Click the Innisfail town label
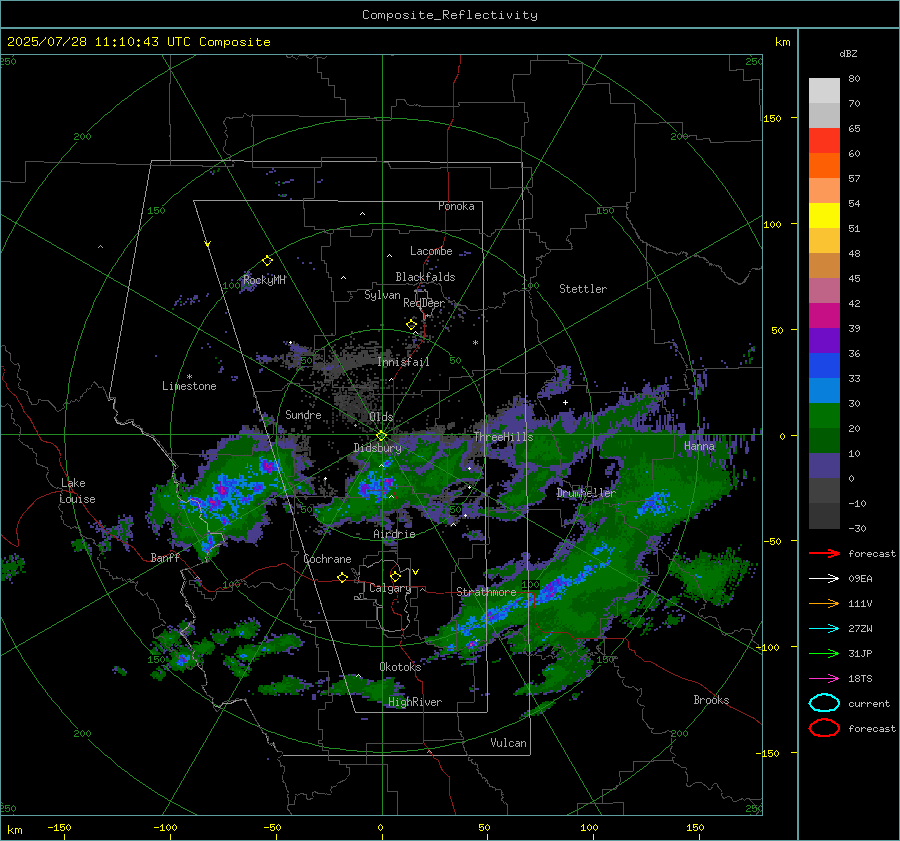Screen dimensions: 900x841 403,362
